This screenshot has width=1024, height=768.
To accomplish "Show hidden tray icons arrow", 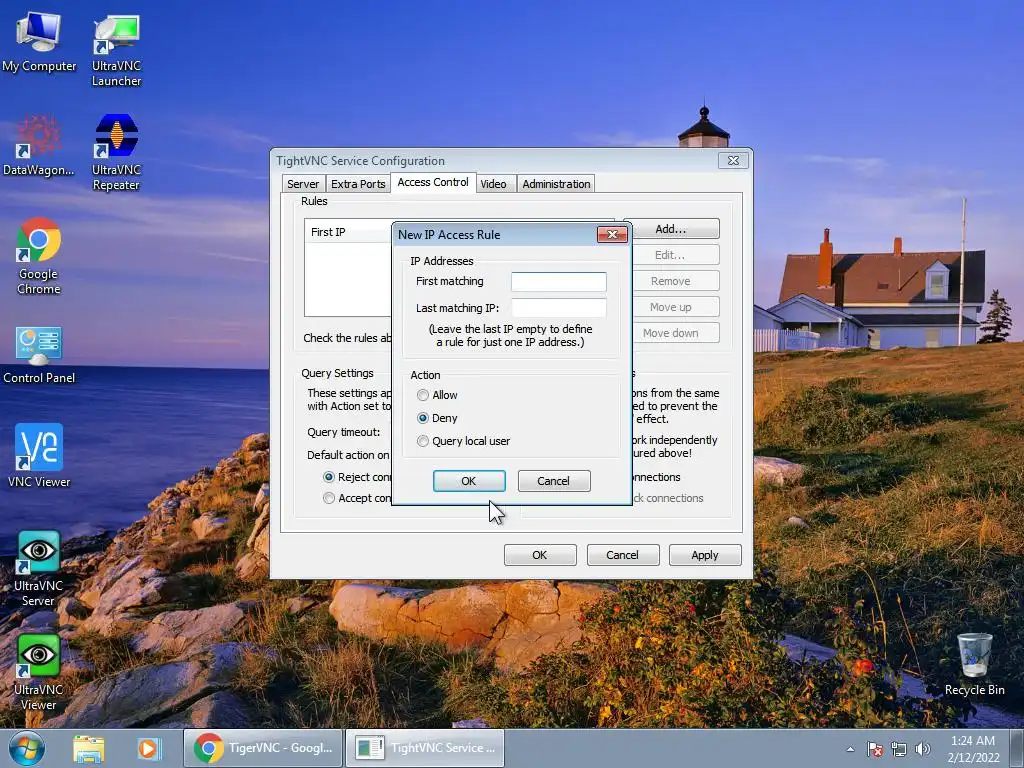I will 850,749.
